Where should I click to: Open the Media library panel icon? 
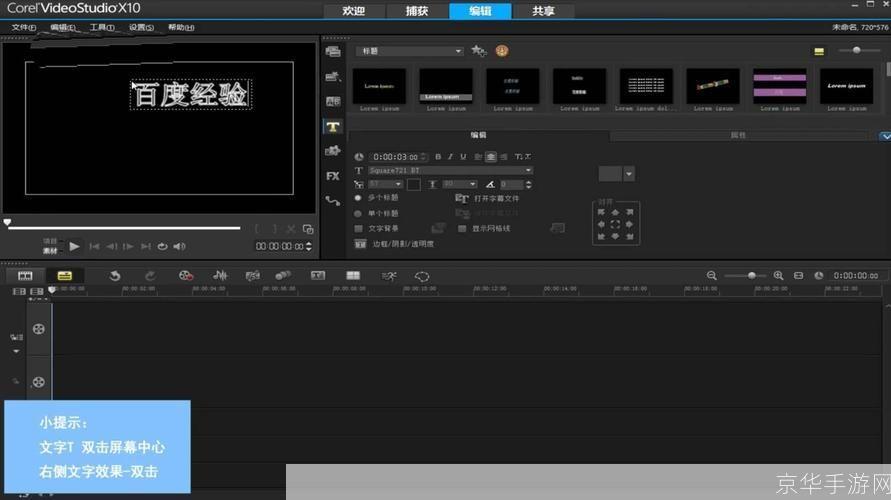pos(333,52)
